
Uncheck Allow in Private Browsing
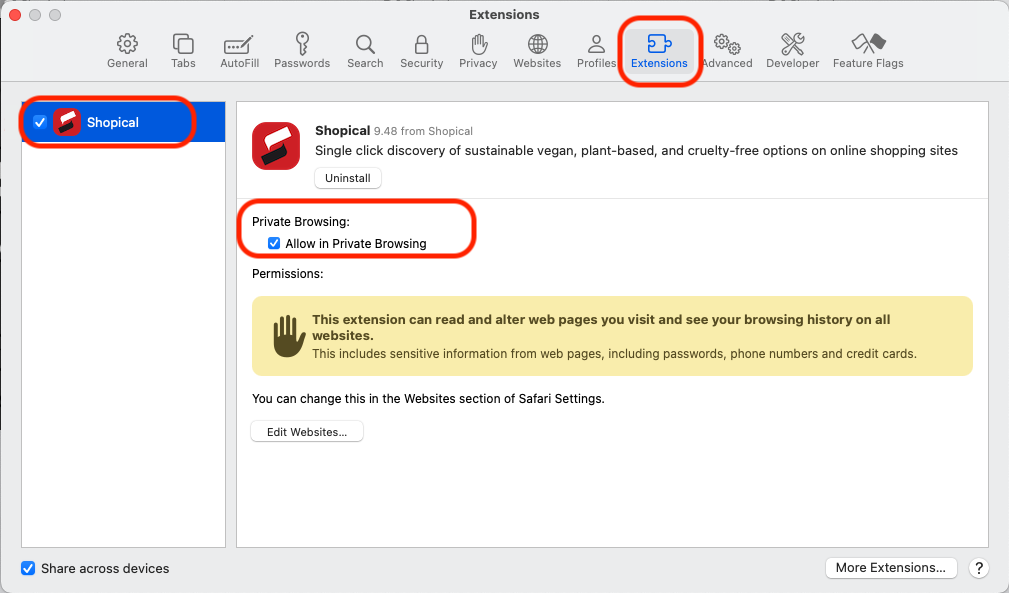click(x=274, y=243)
